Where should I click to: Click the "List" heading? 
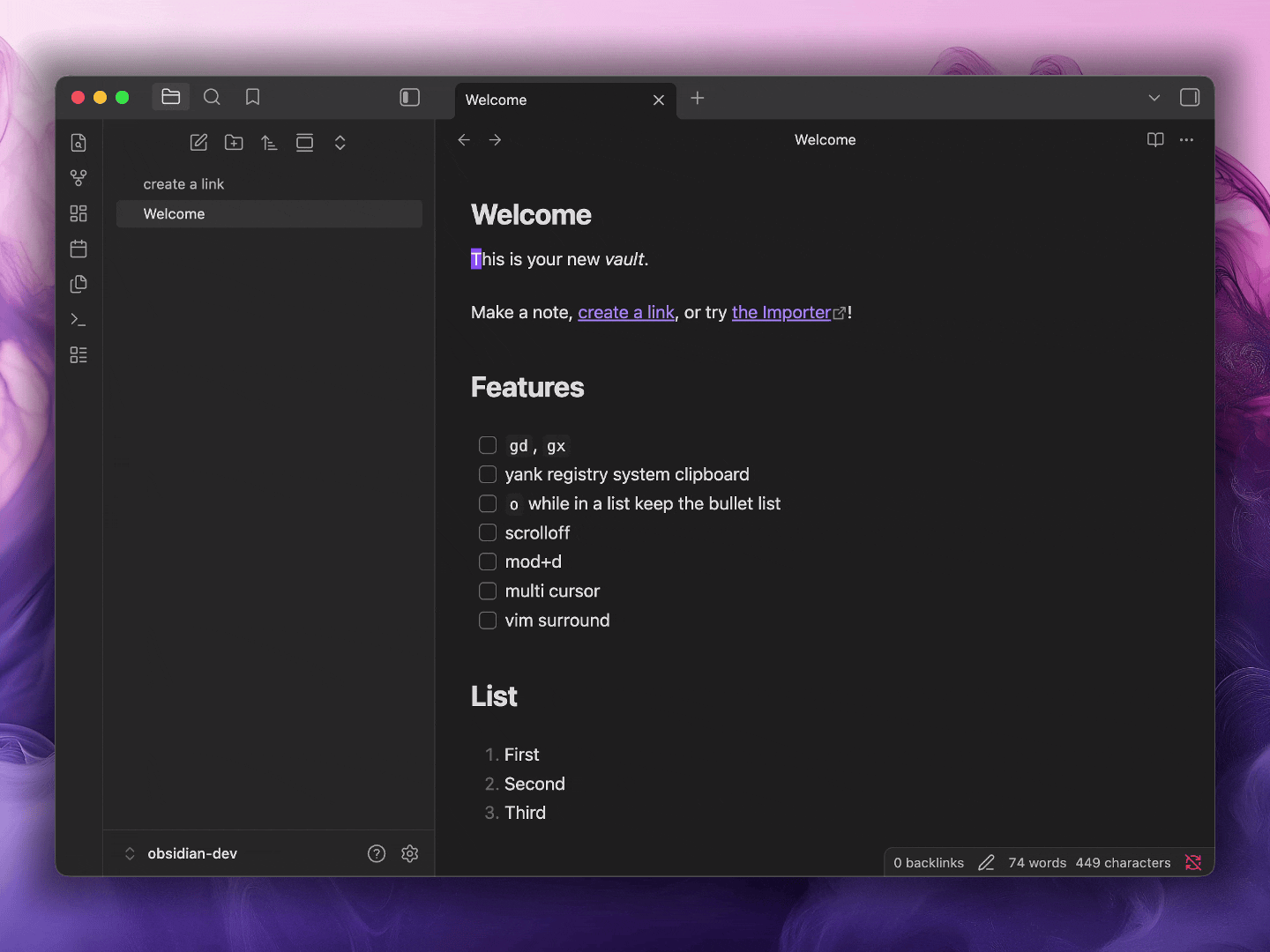(494, 697)
